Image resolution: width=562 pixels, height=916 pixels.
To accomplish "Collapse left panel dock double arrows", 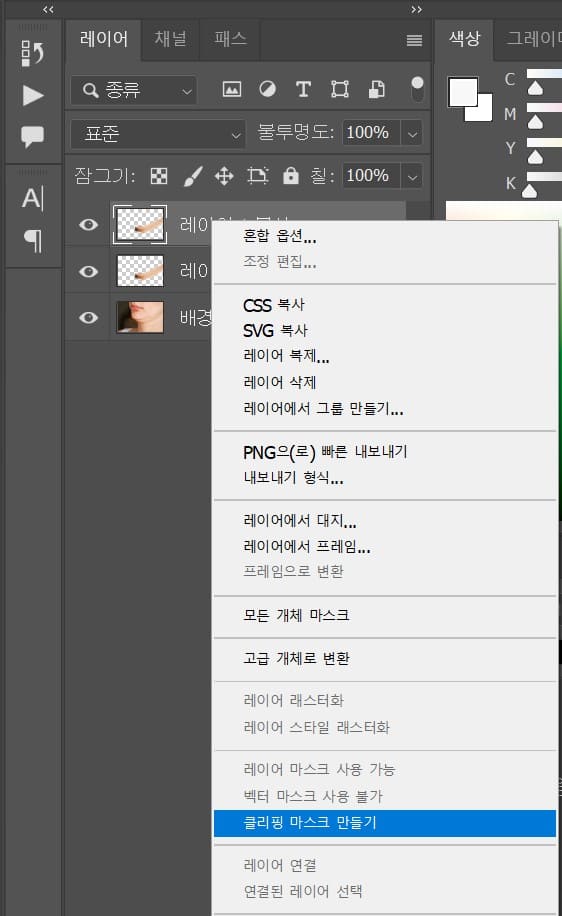I will point(48,9).
